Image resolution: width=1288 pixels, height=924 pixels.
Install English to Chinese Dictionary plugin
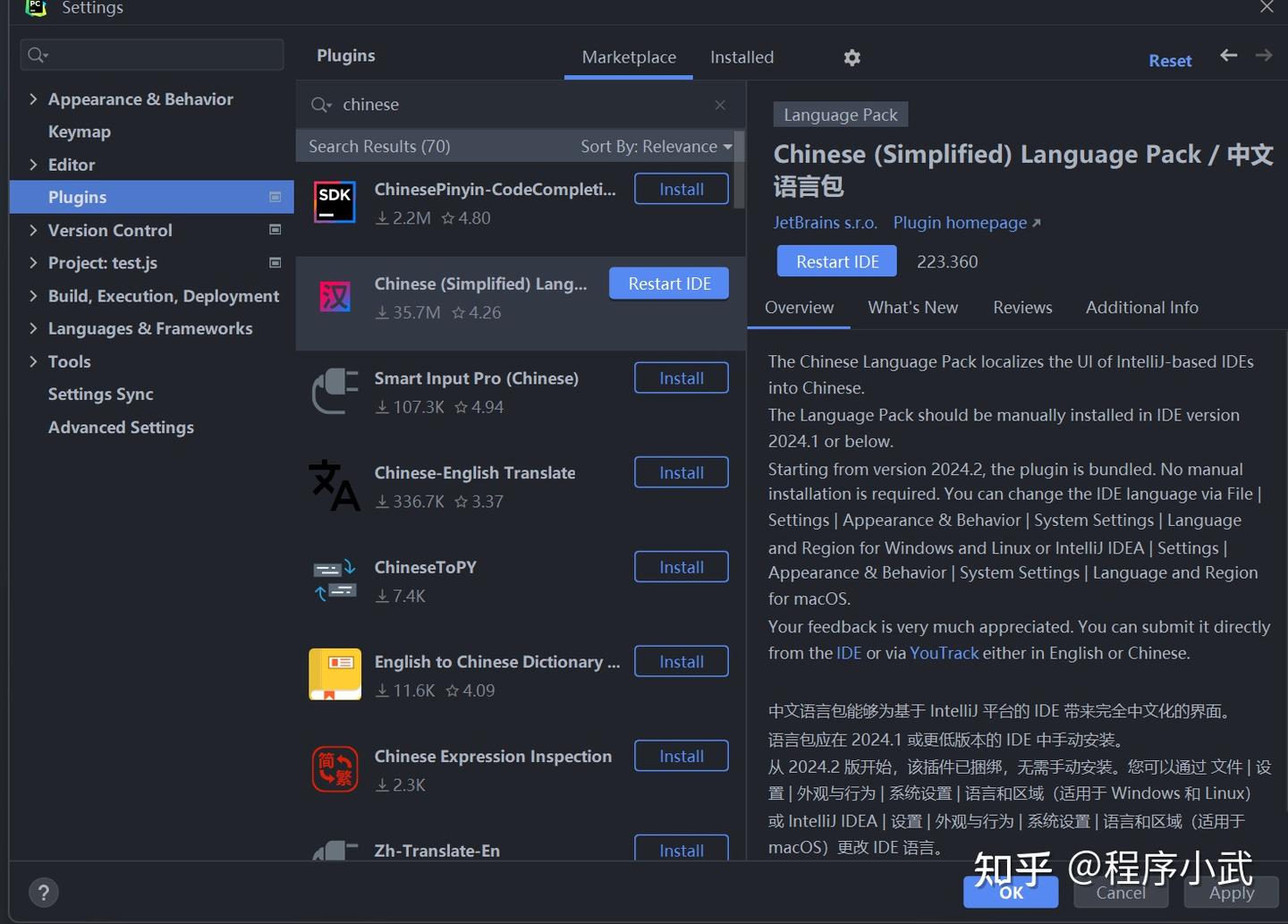click(682, 662)
